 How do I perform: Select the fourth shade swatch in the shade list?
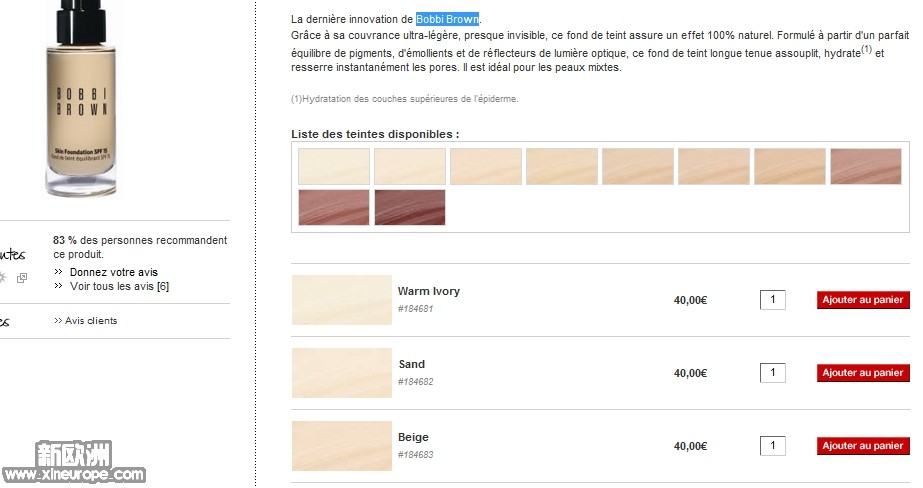coord(562,167)
